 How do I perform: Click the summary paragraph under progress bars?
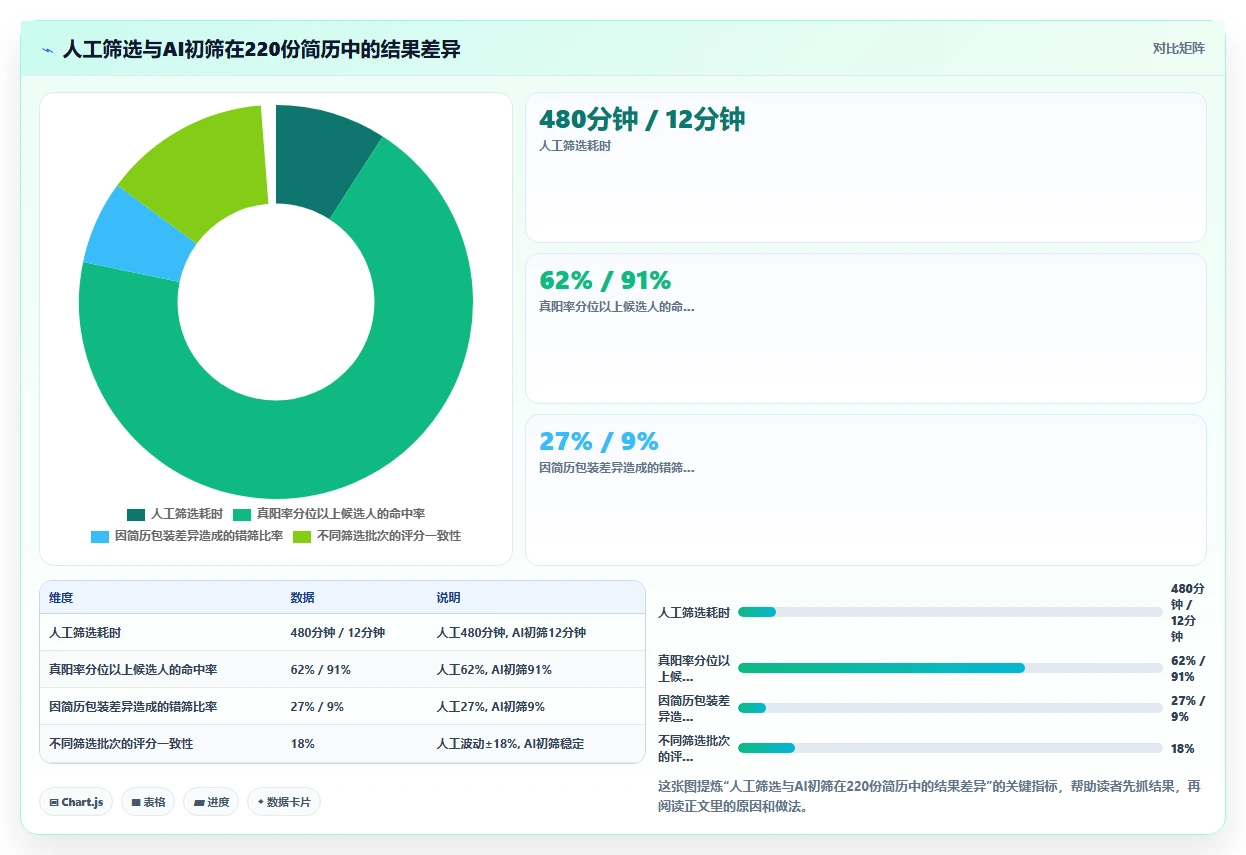[x=929, y=796]
